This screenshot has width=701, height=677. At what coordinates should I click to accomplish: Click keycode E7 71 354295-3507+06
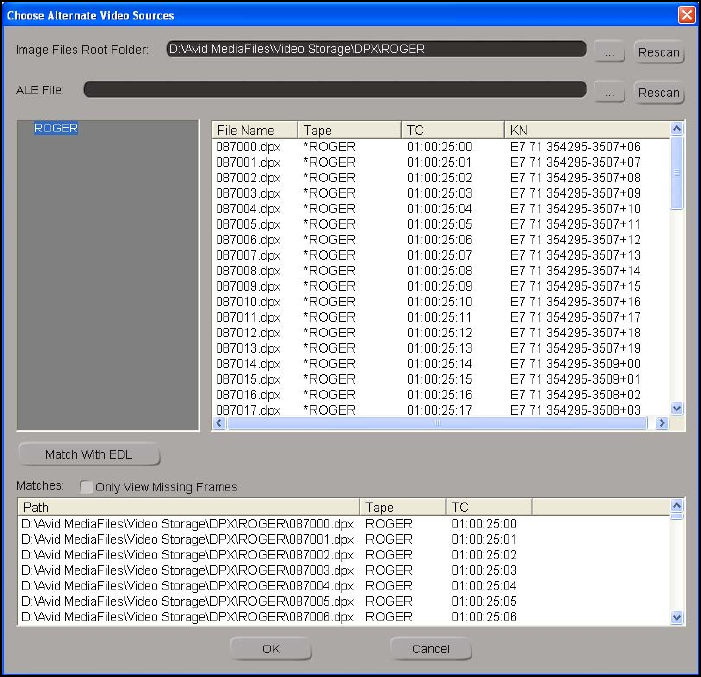(x=575, y=147)
